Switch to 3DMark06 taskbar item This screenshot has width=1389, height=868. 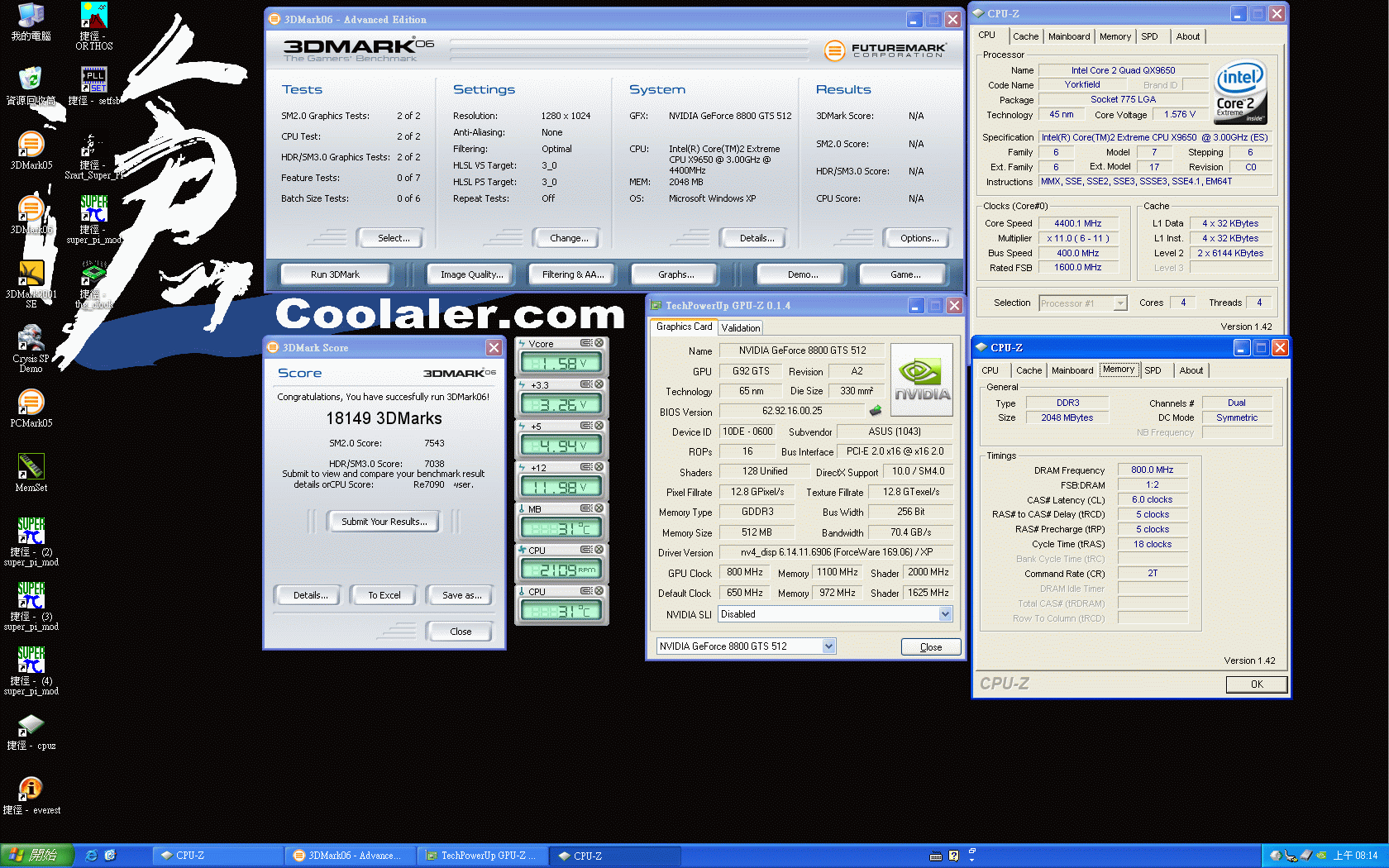point(349,856)
